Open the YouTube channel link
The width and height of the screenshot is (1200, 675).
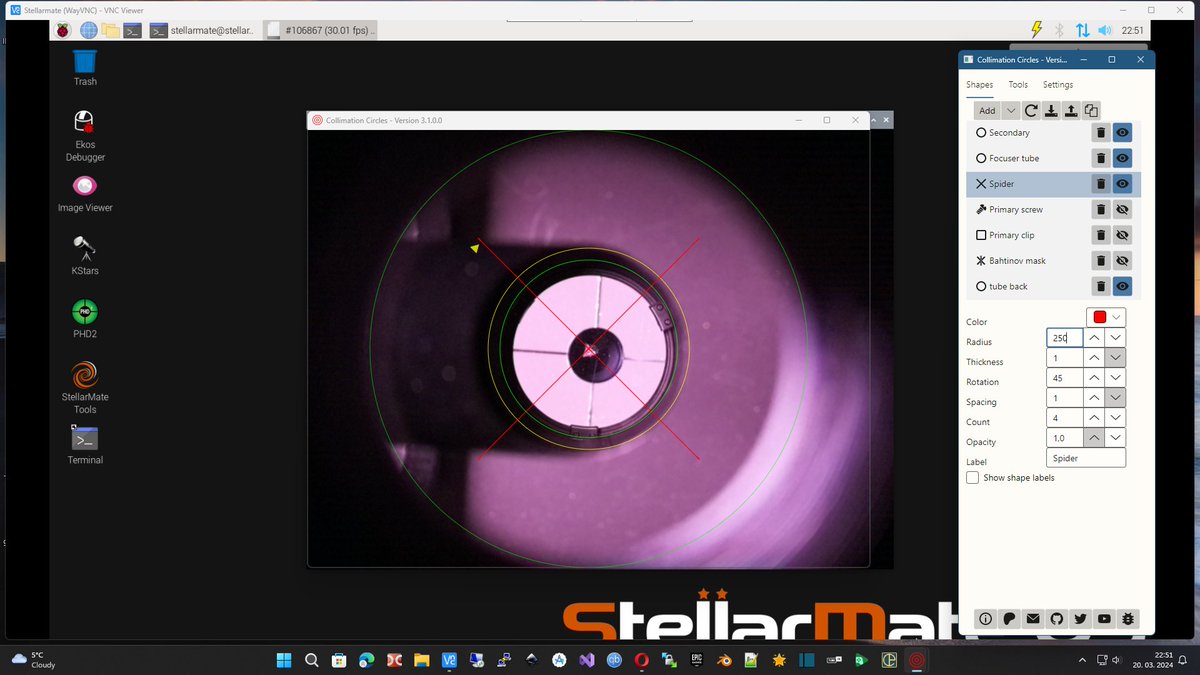[x=1103, y=619]
